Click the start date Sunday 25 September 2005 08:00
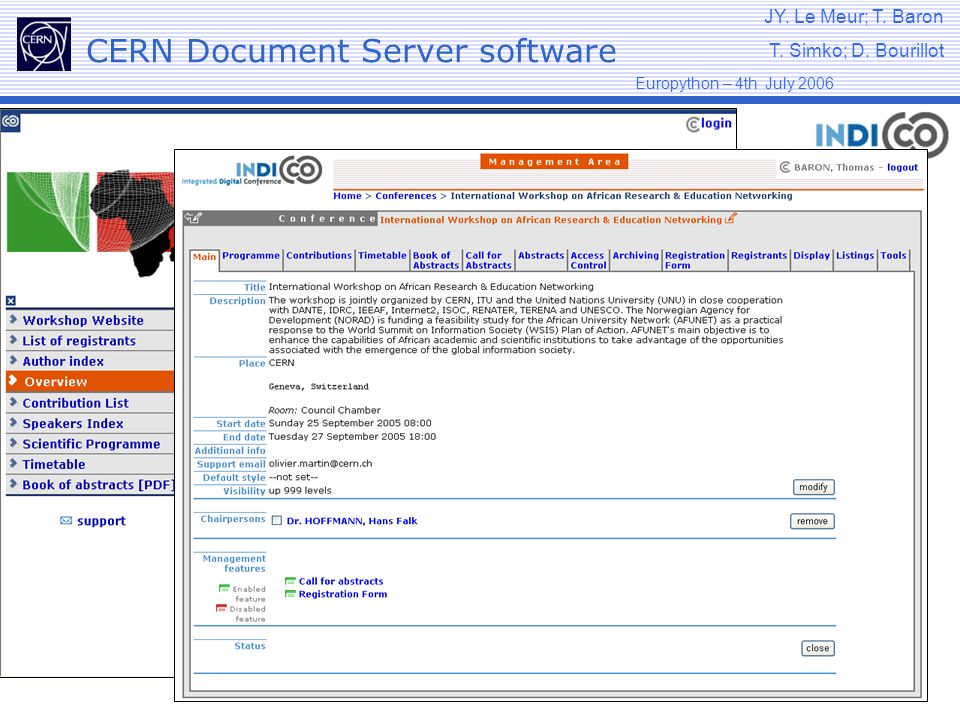The image size is (960, 720). pos(350,423)
